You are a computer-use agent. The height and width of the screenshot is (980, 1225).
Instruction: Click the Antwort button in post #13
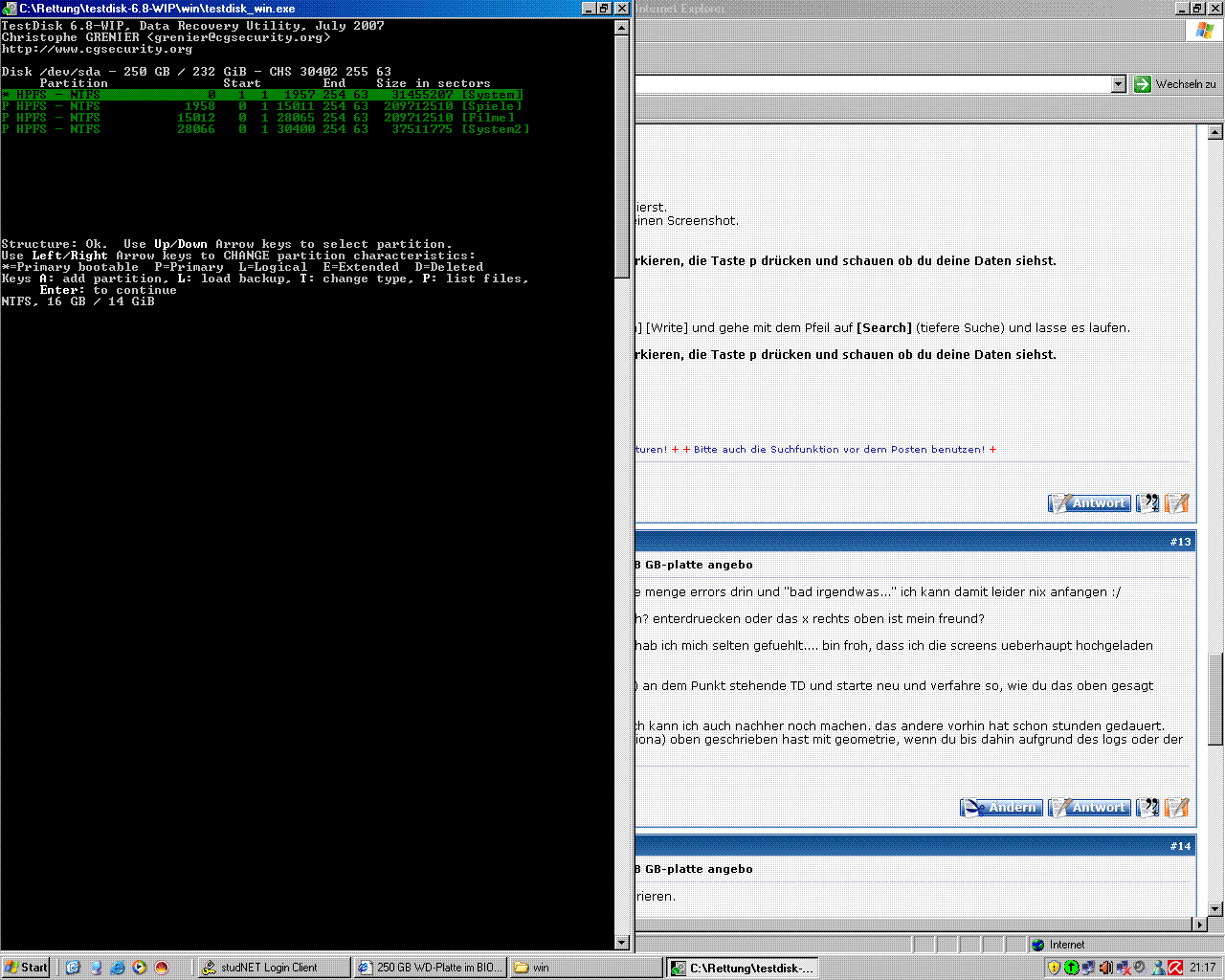point(1089,808)
